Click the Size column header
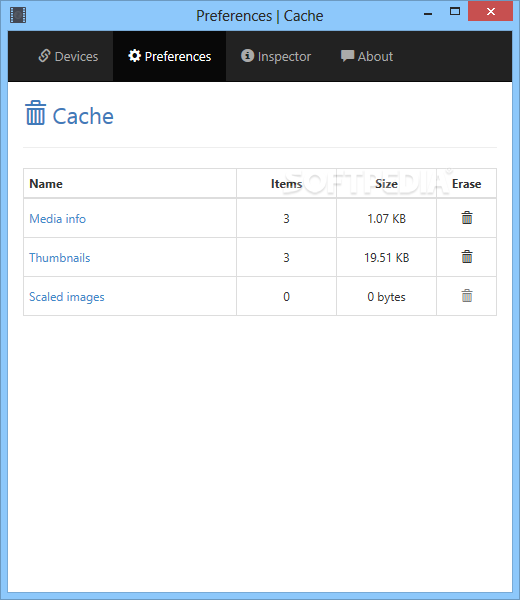This screenshot has height=600, width=520. 386,184
